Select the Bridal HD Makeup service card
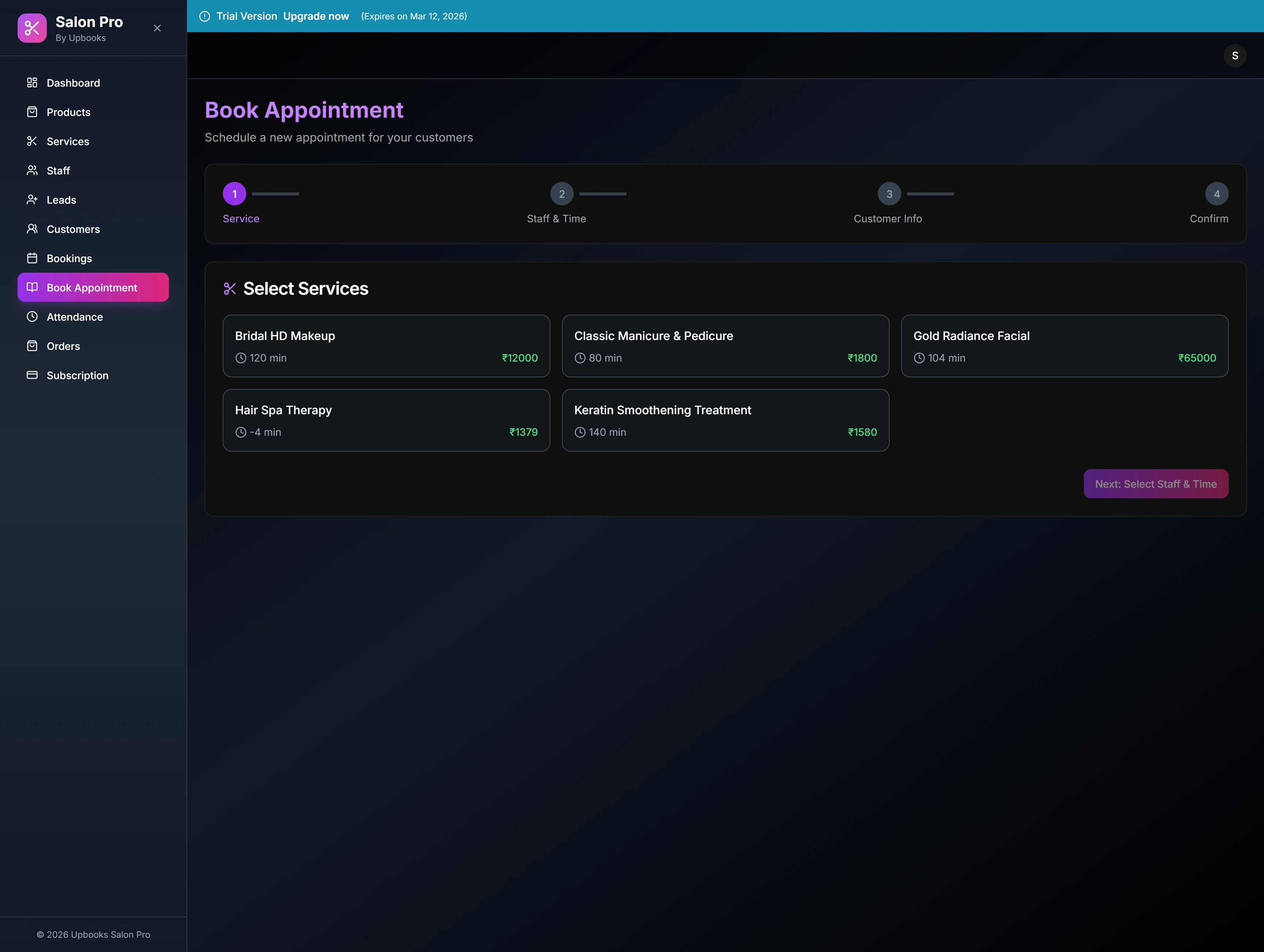1264x952 pixels. point(386,346)
